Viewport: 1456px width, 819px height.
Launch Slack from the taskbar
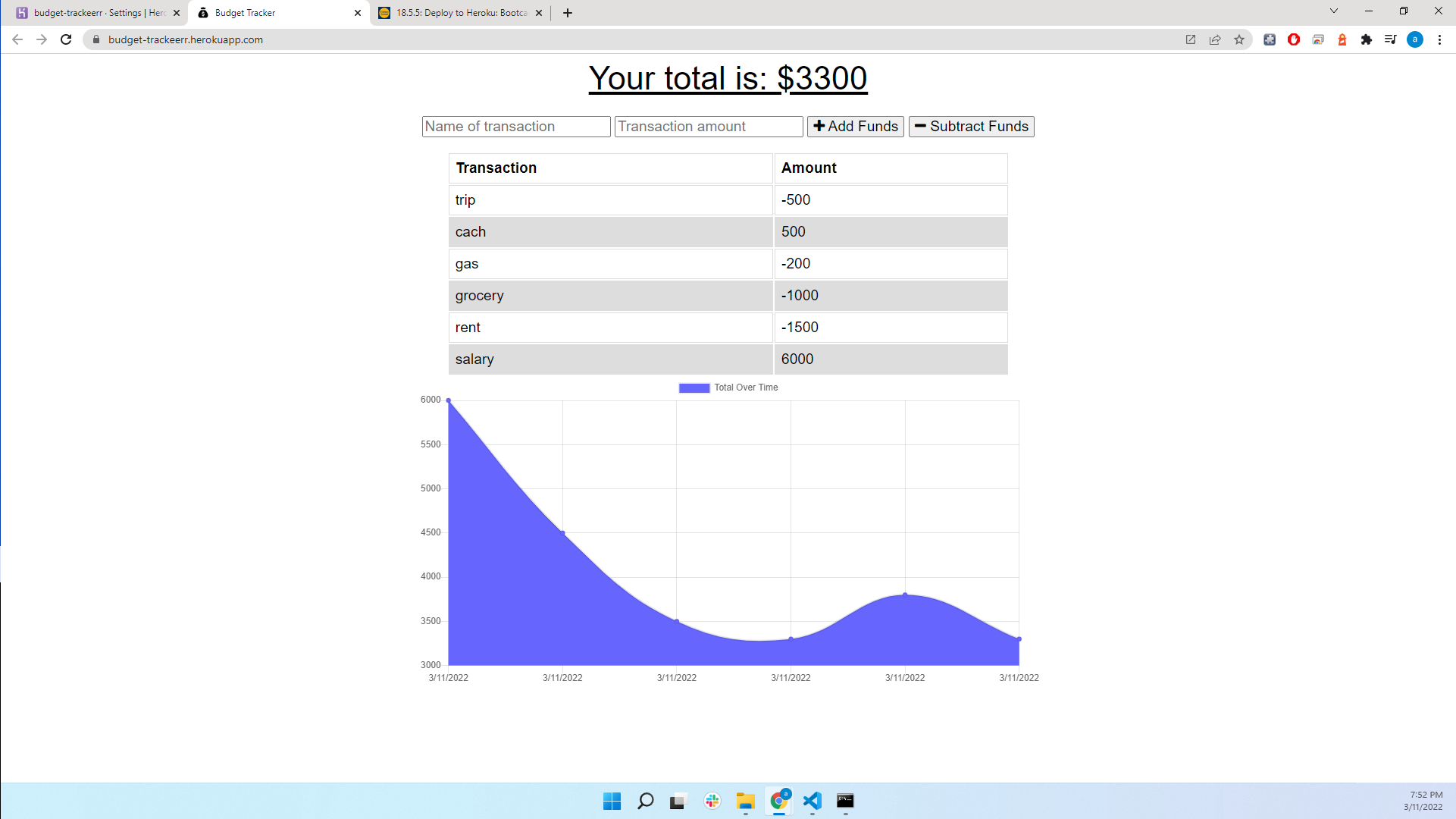click(x=712, y=802)
